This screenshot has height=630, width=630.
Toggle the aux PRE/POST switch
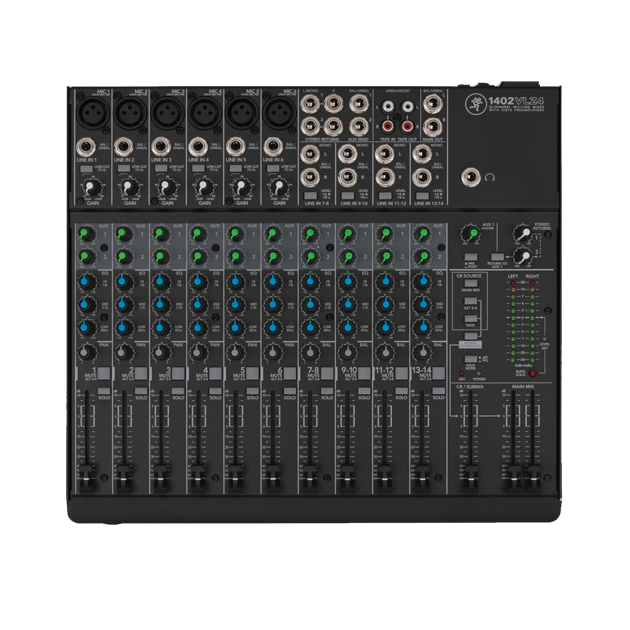[471, 257]
